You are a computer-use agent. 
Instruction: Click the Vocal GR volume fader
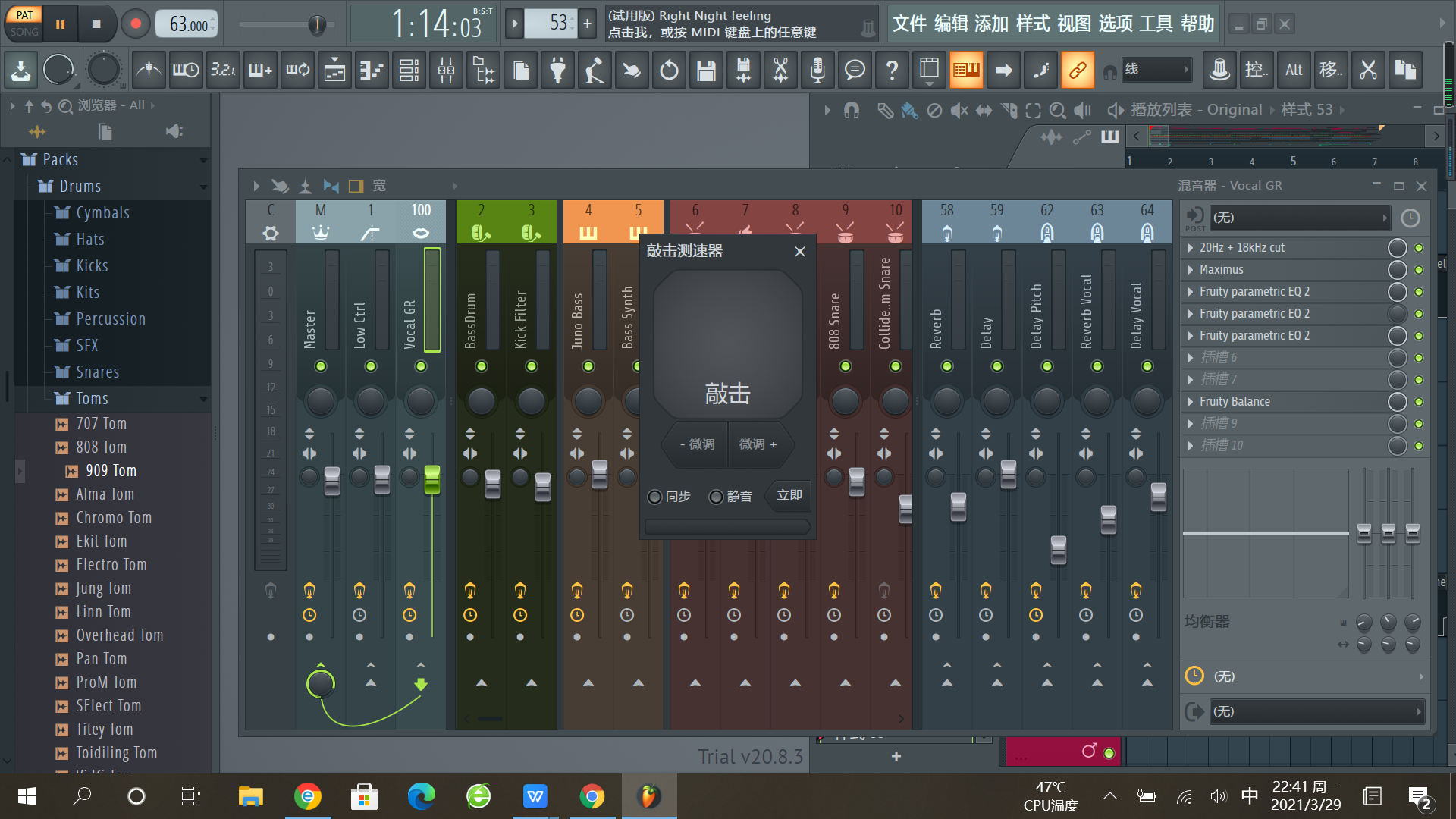pos(432,479)
